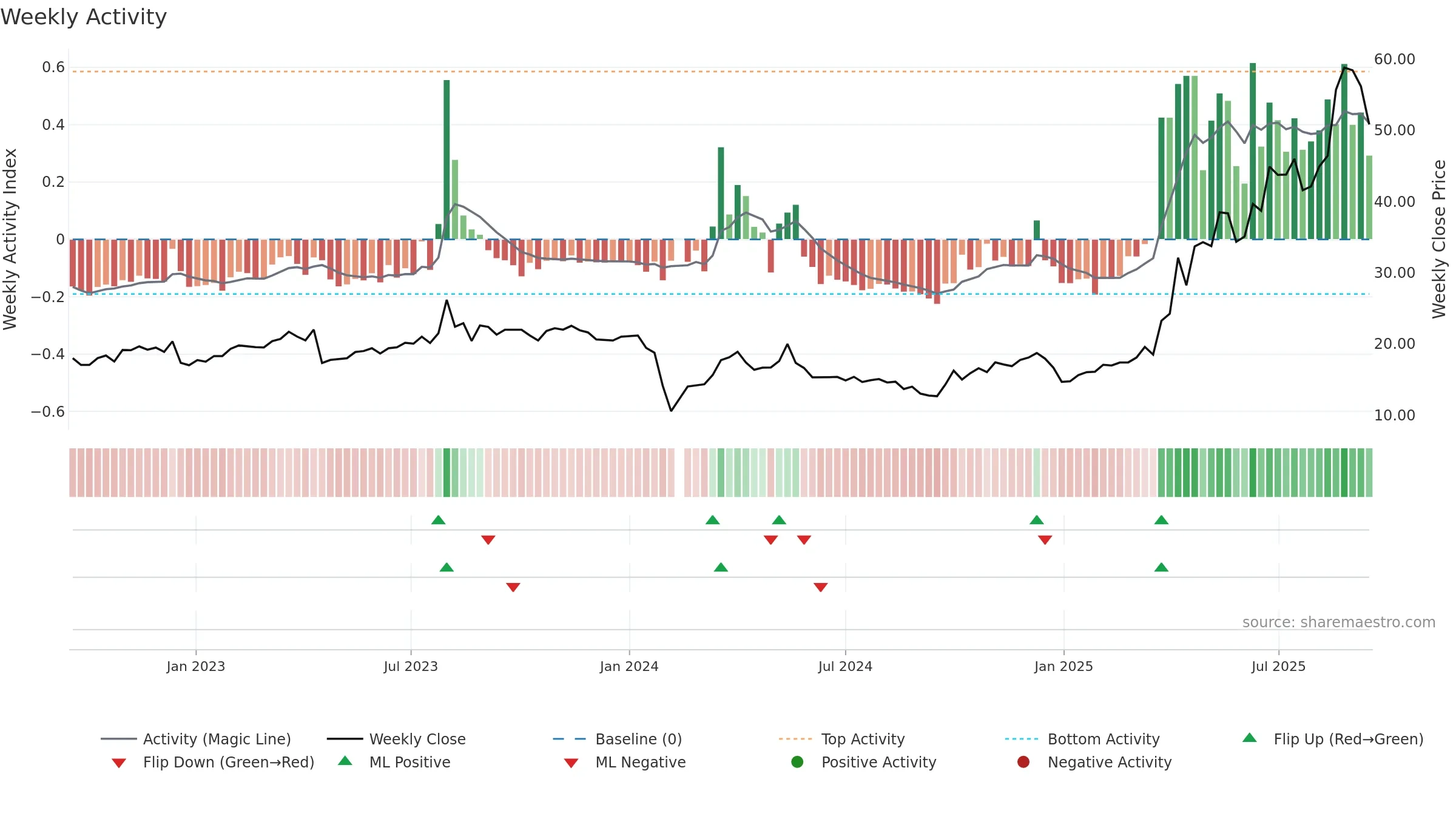
Task: Click the 10.00 tick on price axis
Action: (x=1395, y=415)
